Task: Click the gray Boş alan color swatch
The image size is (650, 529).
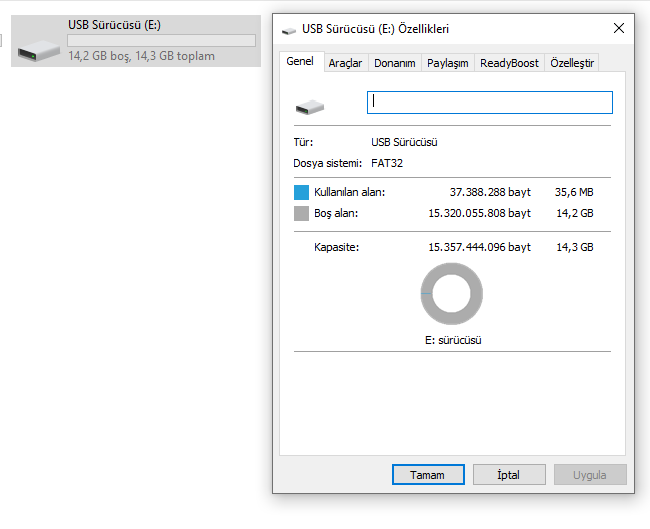Action: coord(302,213)
